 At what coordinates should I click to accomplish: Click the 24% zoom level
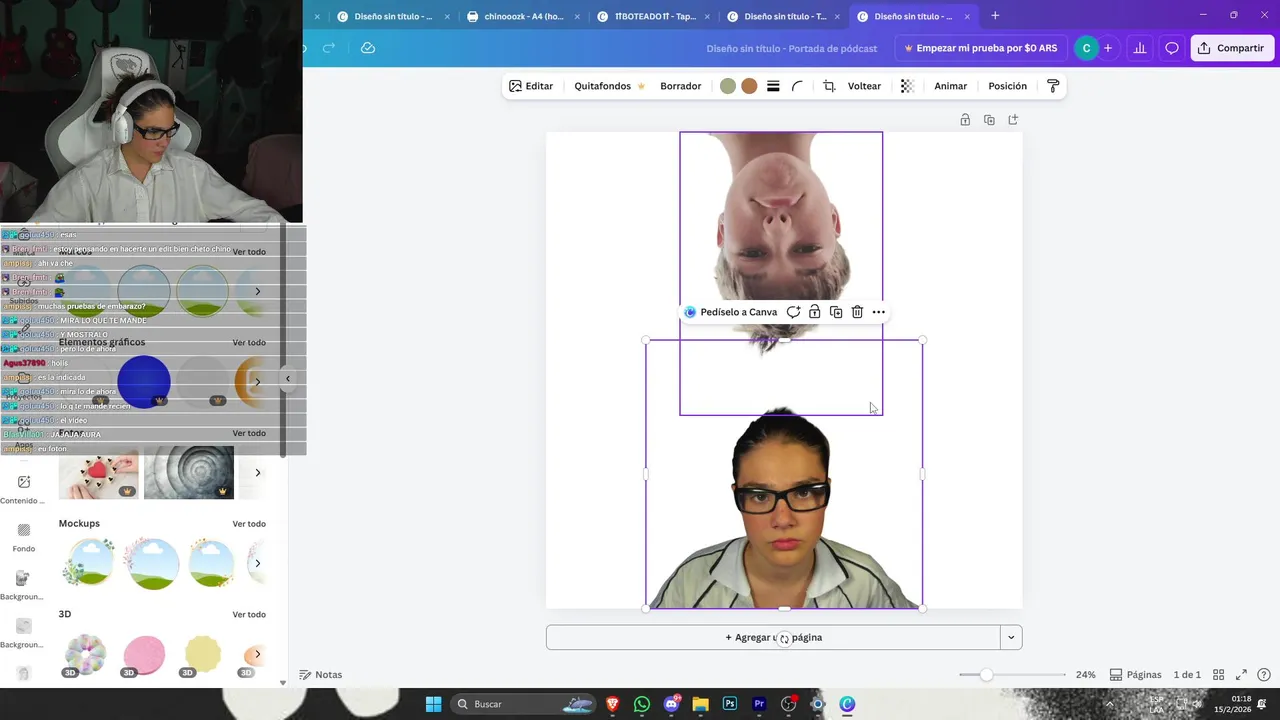point(1085,675)
